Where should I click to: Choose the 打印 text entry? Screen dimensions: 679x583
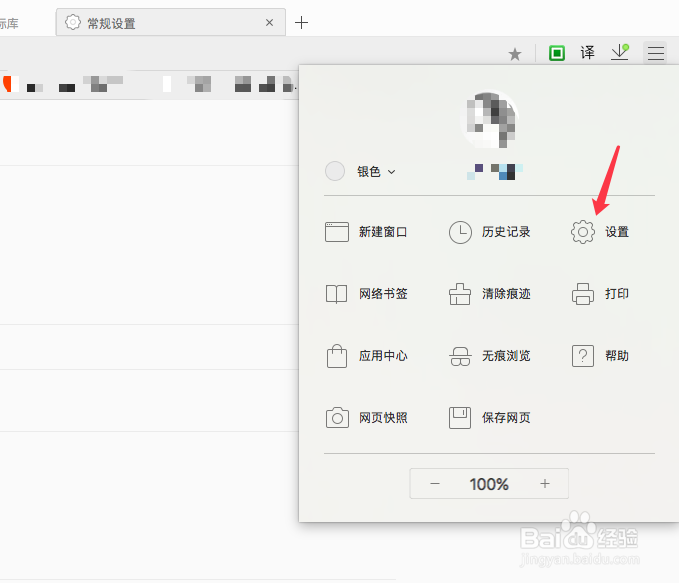coord(617,294)
